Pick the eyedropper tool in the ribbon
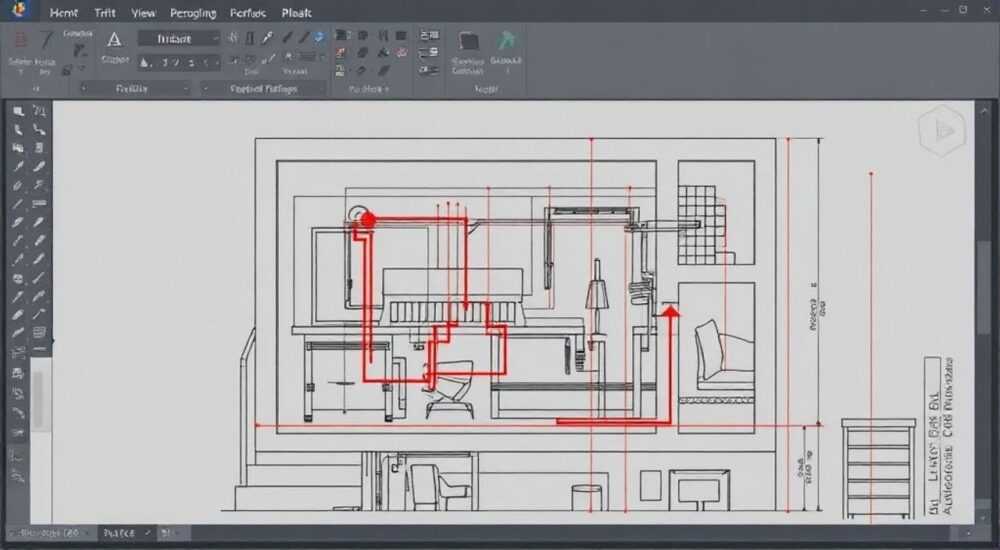 click(x=268, y=38)
